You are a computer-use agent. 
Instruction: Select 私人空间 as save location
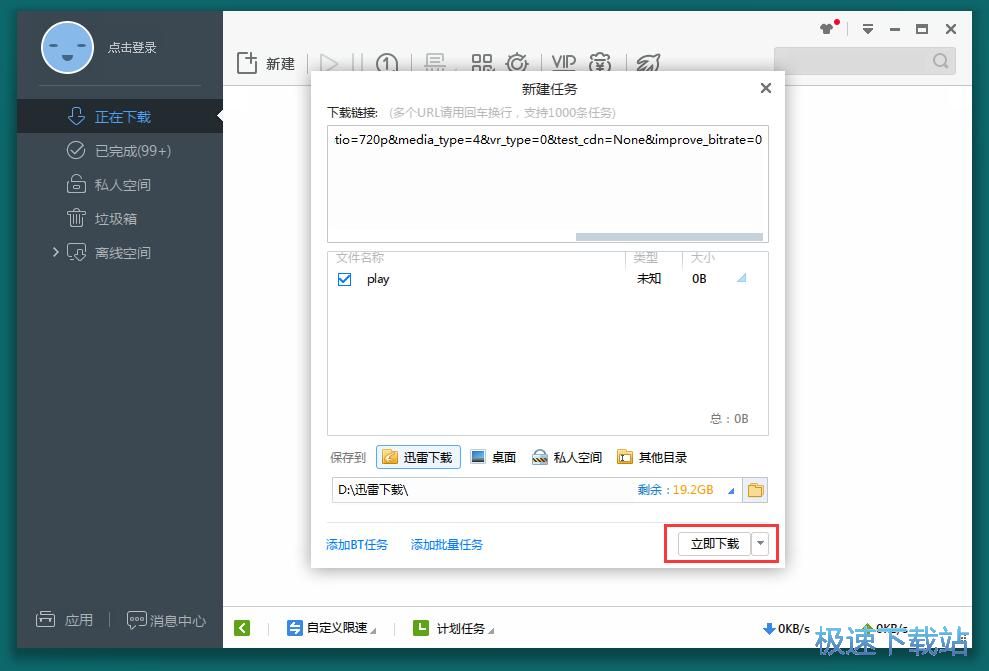point(566,457)
